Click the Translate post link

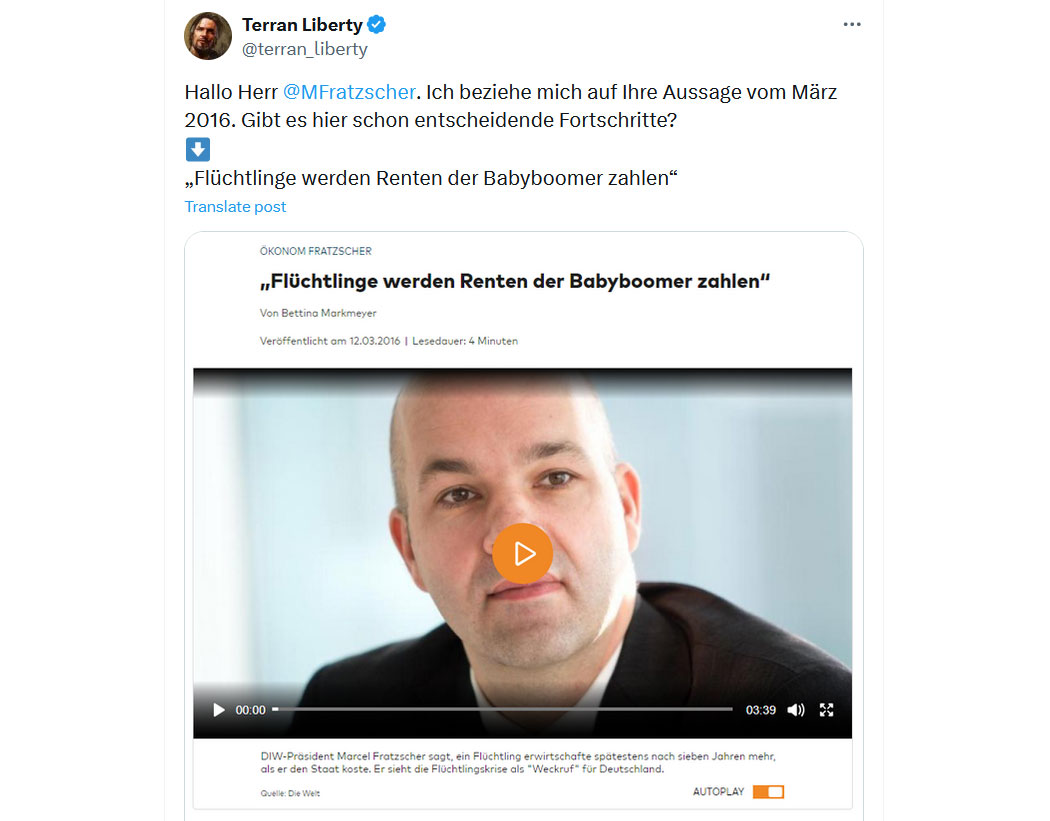tap(235, 206)
